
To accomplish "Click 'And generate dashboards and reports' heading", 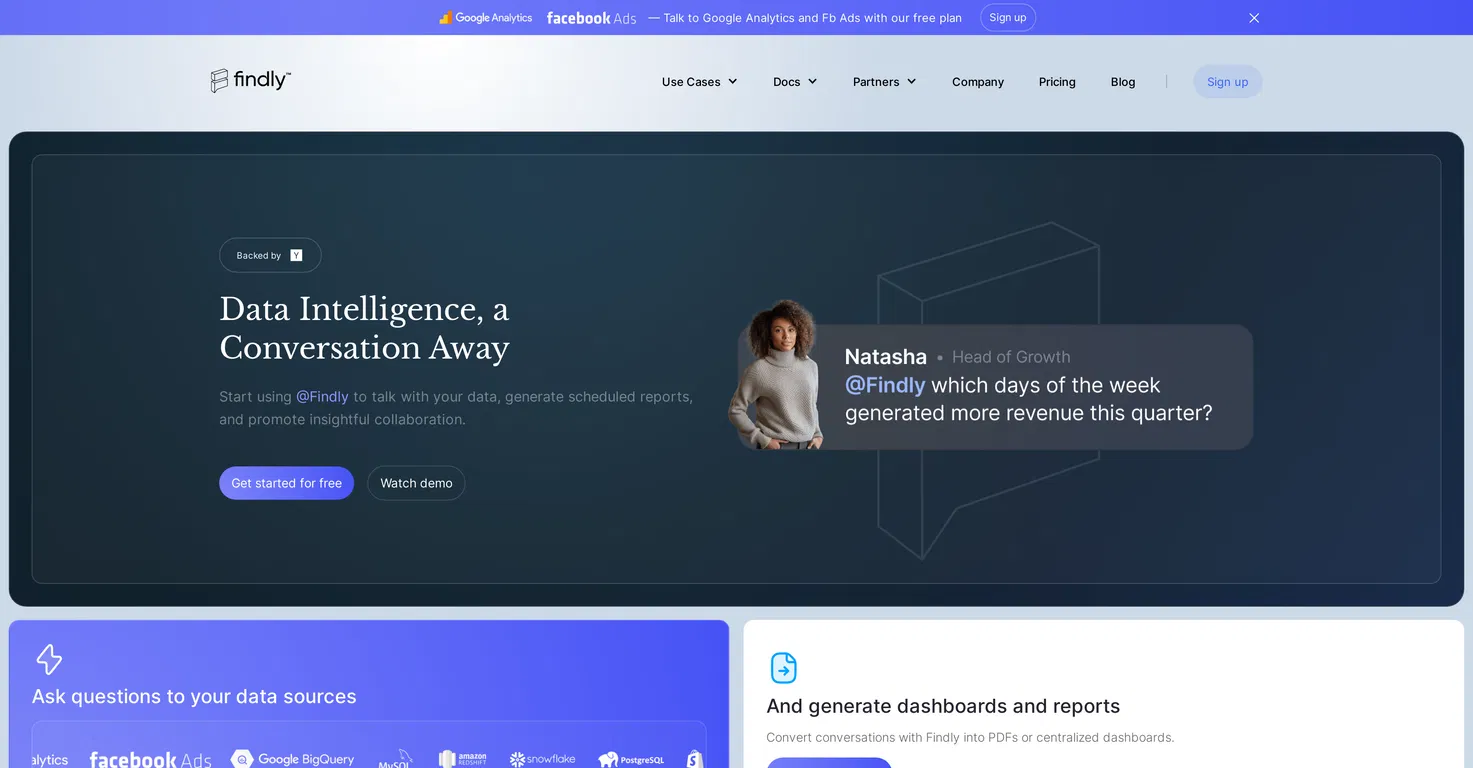I will [x=943, y=706].
